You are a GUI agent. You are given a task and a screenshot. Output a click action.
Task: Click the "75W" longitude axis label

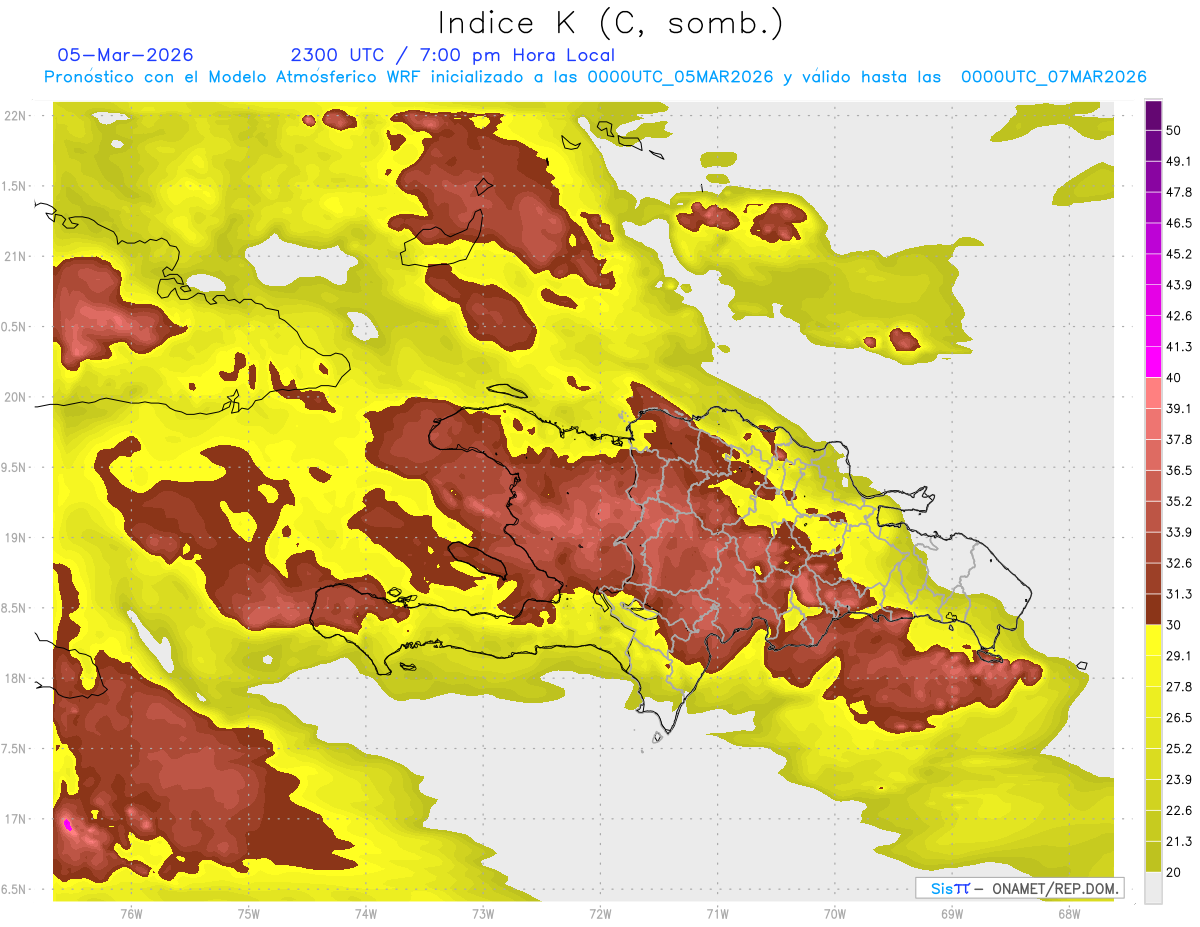pyautogui.click(x=248, y=914)
